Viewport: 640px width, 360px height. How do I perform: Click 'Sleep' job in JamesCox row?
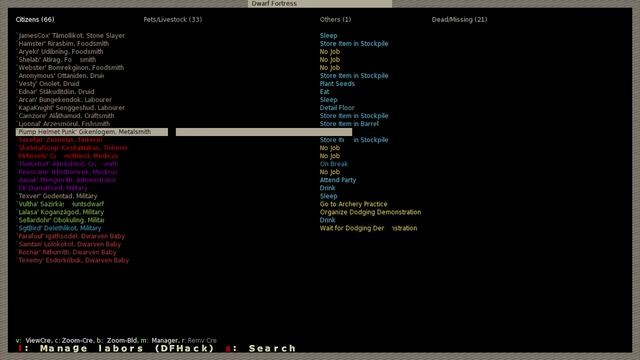pos(329,36)
